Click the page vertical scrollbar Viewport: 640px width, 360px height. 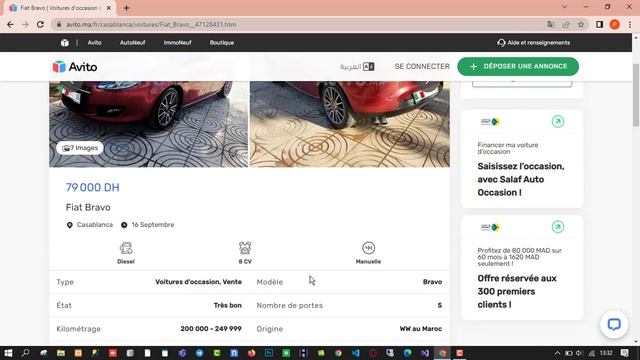636,95
